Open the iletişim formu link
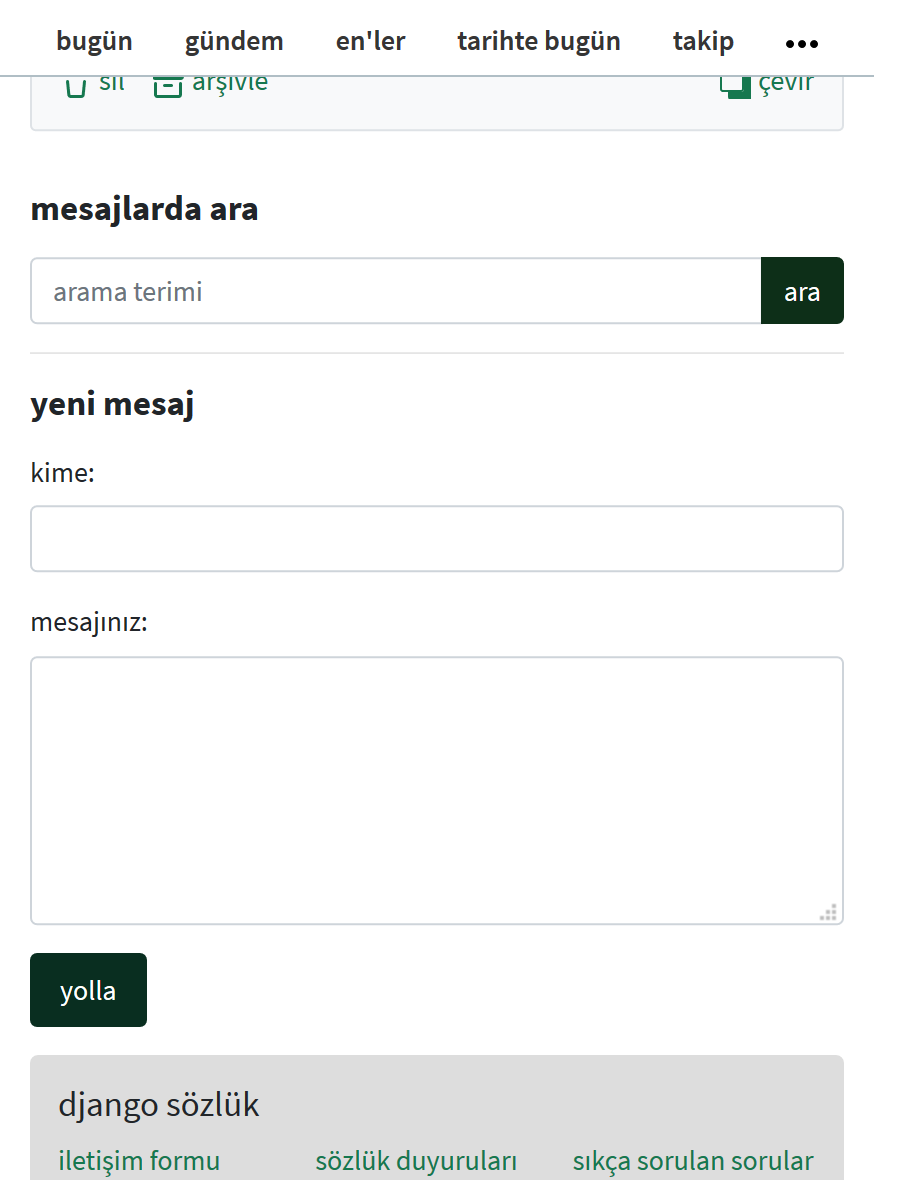Screen dimensions: 908x1180 tap(139, 1161)
